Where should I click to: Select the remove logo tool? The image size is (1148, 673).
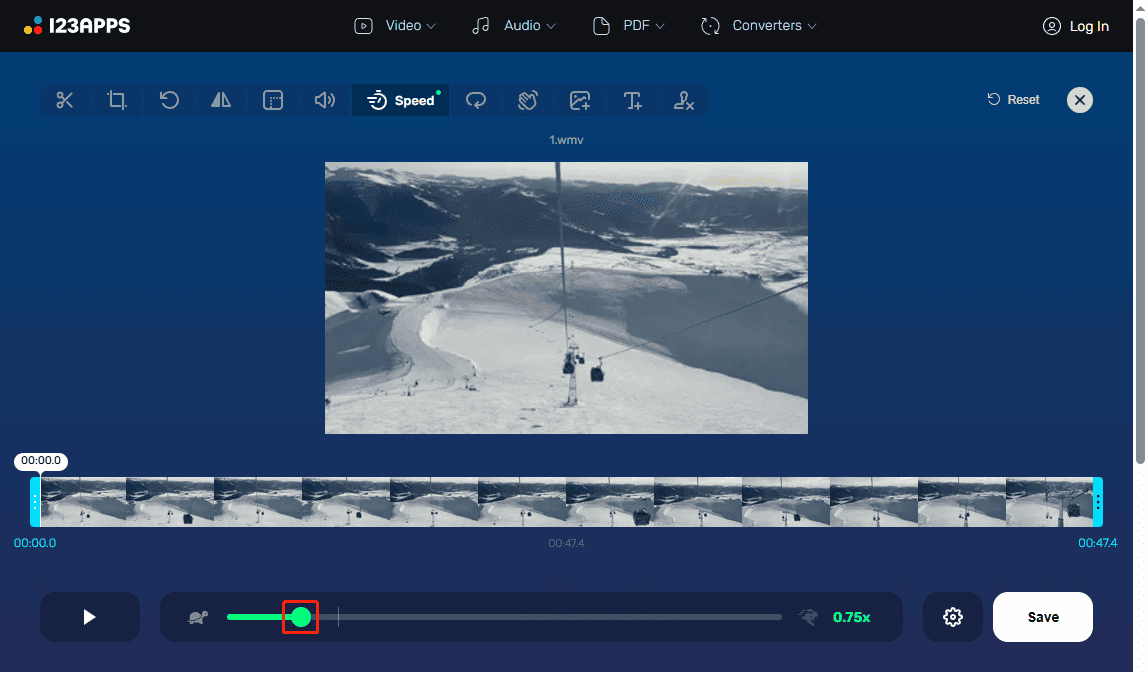click(x=684, y=100)
